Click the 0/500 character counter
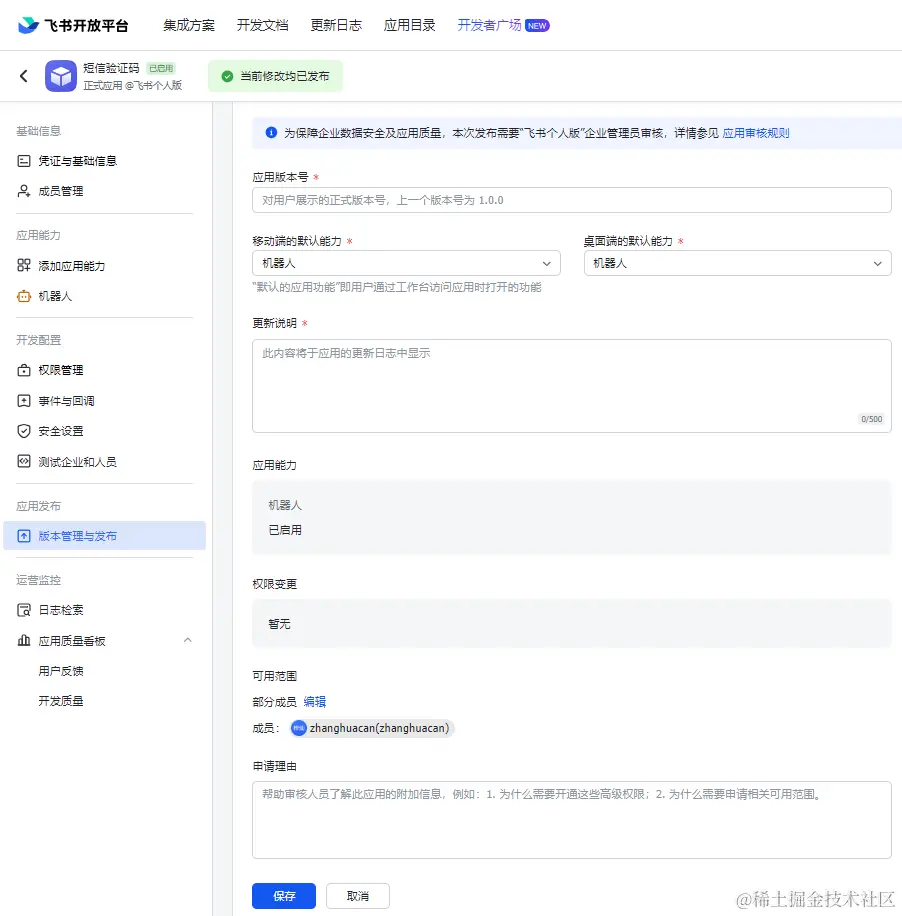The height and width of the screenshot is (916, 902). pyautogui.click(x=872, y=419)
